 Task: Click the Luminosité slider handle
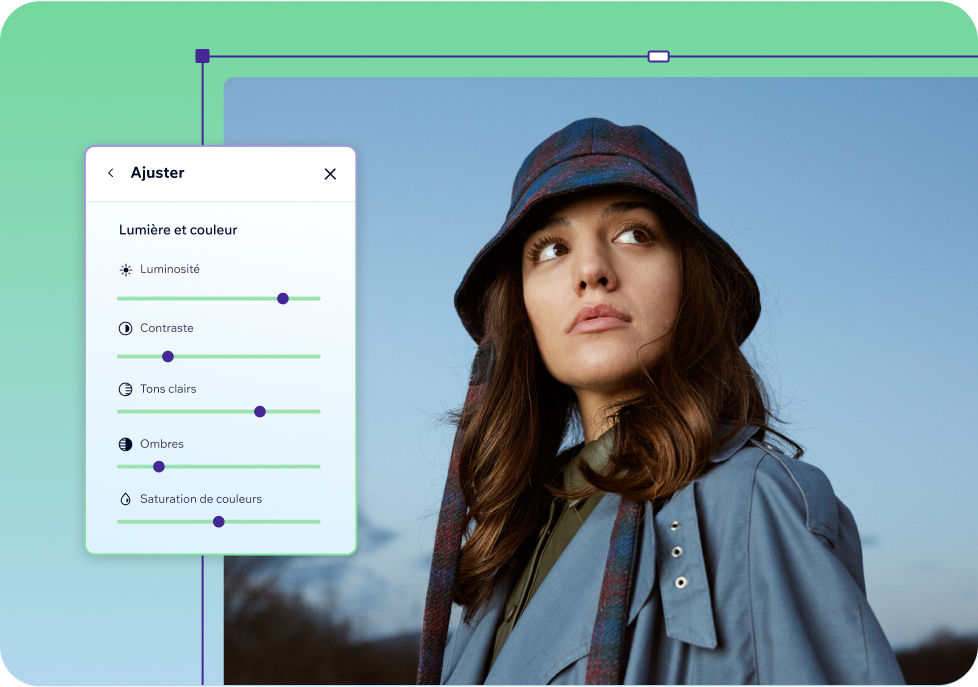coord(283,299)
